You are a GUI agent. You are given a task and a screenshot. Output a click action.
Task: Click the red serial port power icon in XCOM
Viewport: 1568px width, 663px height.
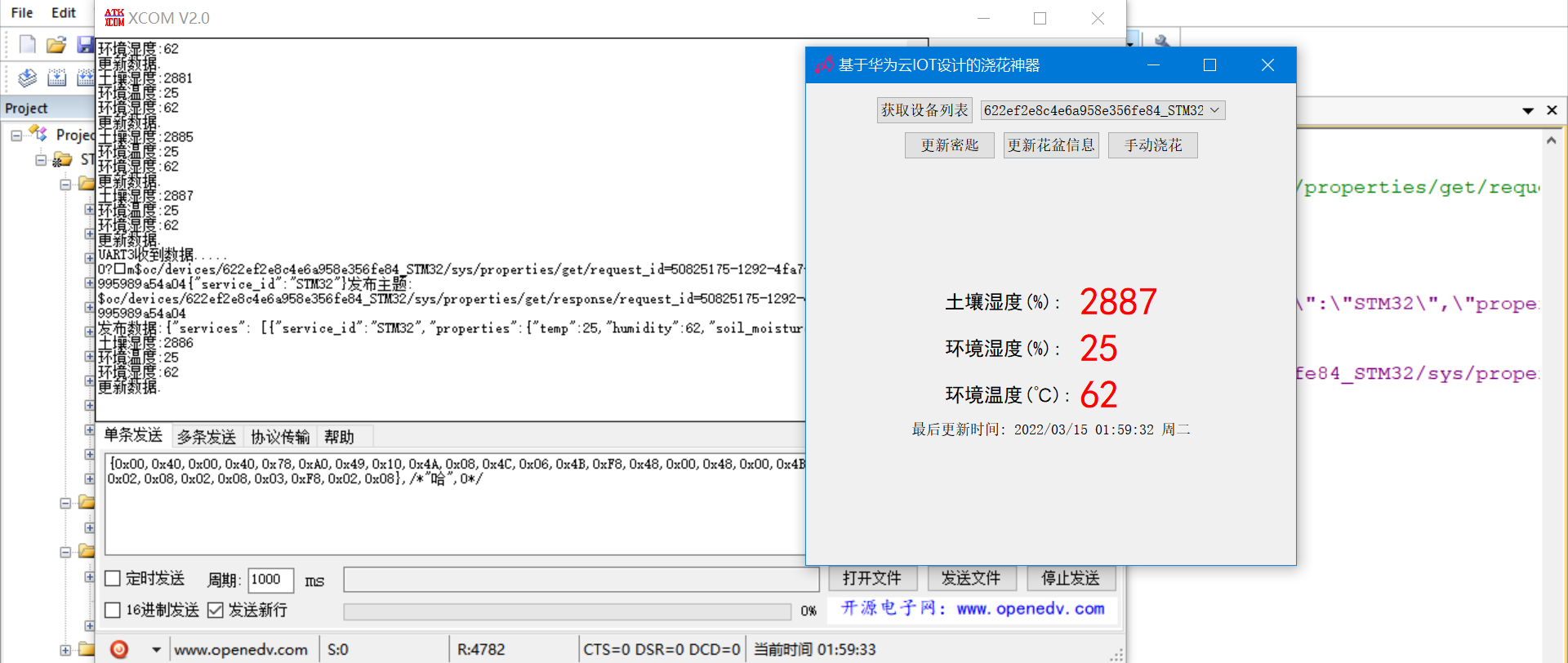click(x=119, y=649)
